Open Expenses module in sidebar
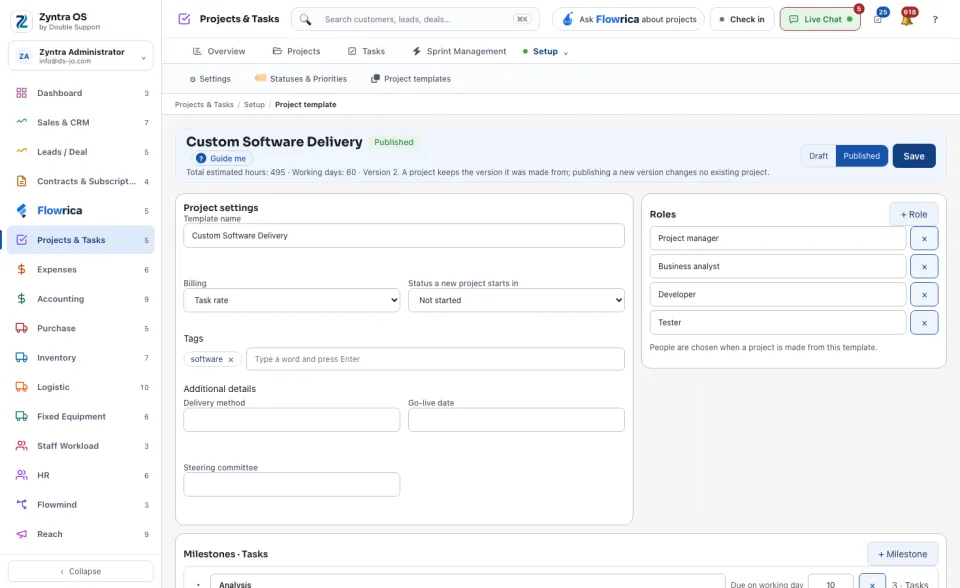This screenshot has width=960, height=588. tap(81, 270)
